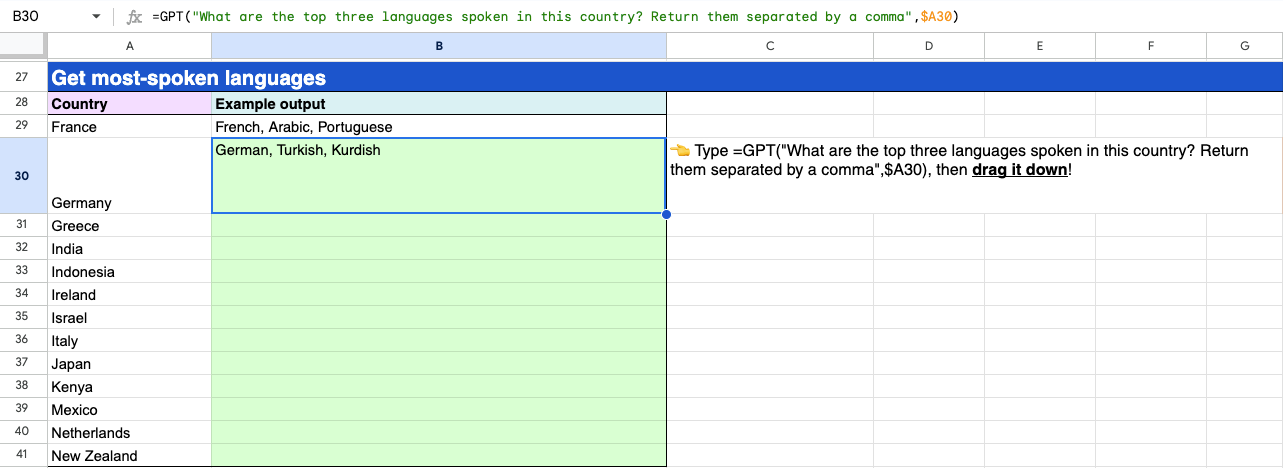Click the cell containing 'French, Arabic, Portuguese'
Viewport: 1283px width, 468px height.
(438, 127)
